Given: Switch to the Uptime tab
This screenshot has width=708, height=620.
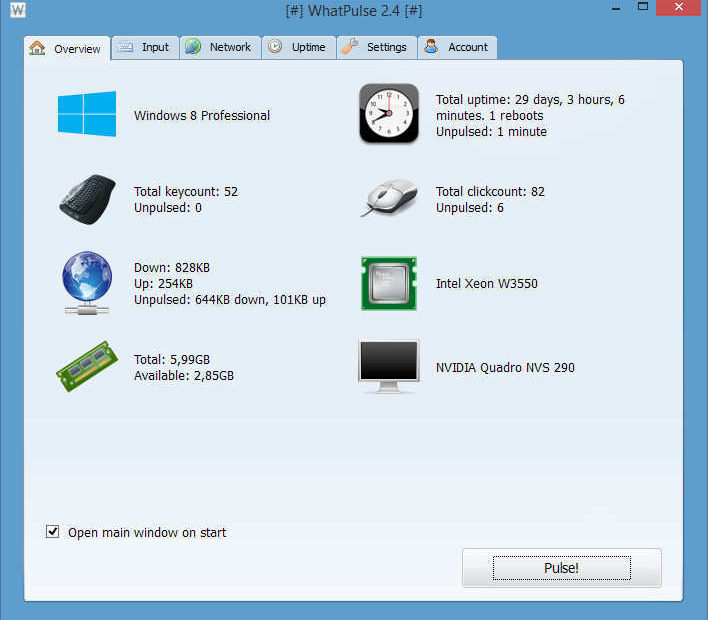Looking at the screenshot, I should [298, 47].
